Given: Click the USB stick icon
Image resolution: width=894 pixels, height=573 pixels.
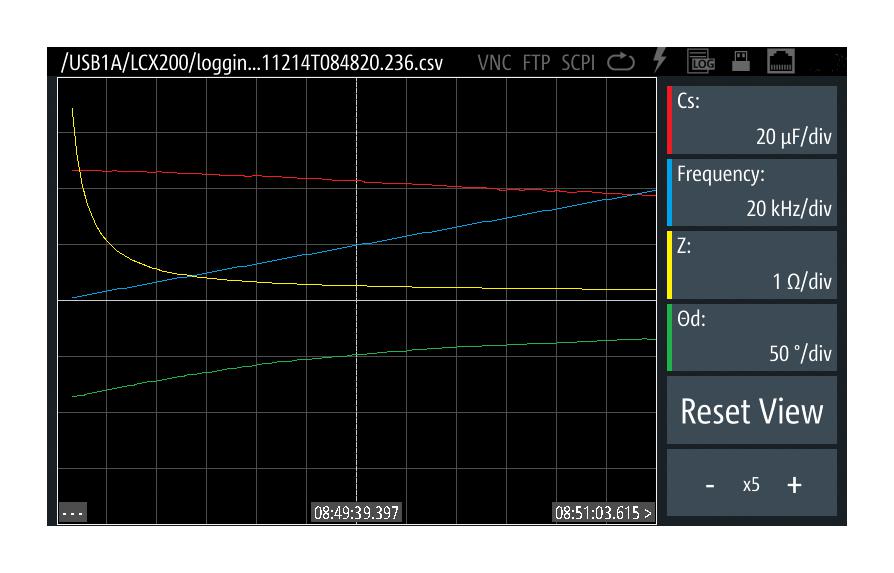Looking at the screenshot, I should coord(741,62).
